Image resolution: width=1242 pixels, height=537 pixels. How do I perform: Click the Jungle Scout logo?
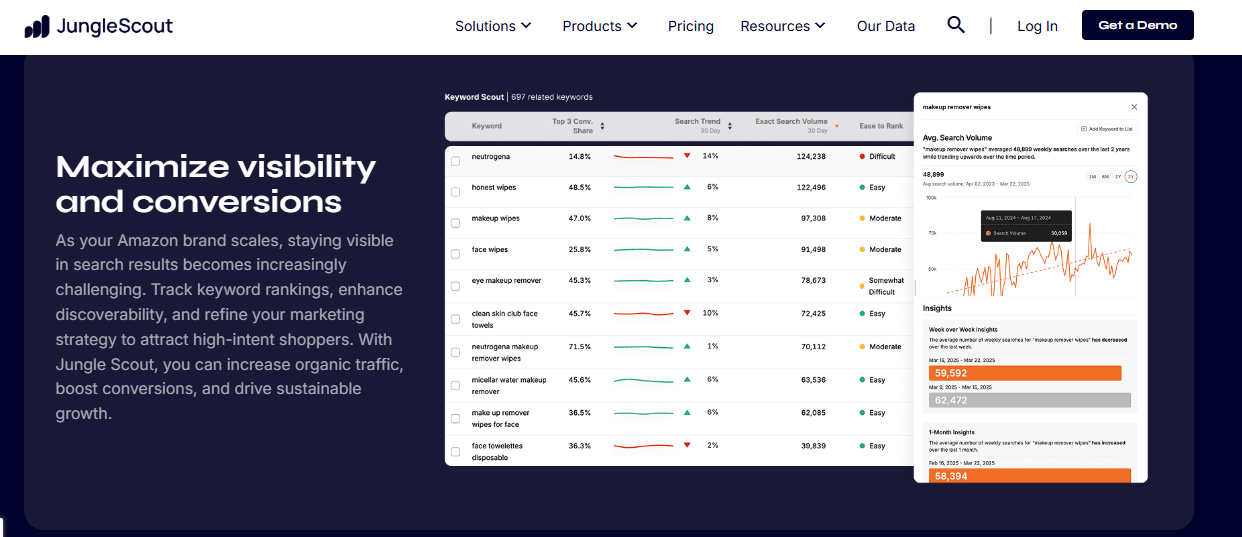(x=99, y=26)
